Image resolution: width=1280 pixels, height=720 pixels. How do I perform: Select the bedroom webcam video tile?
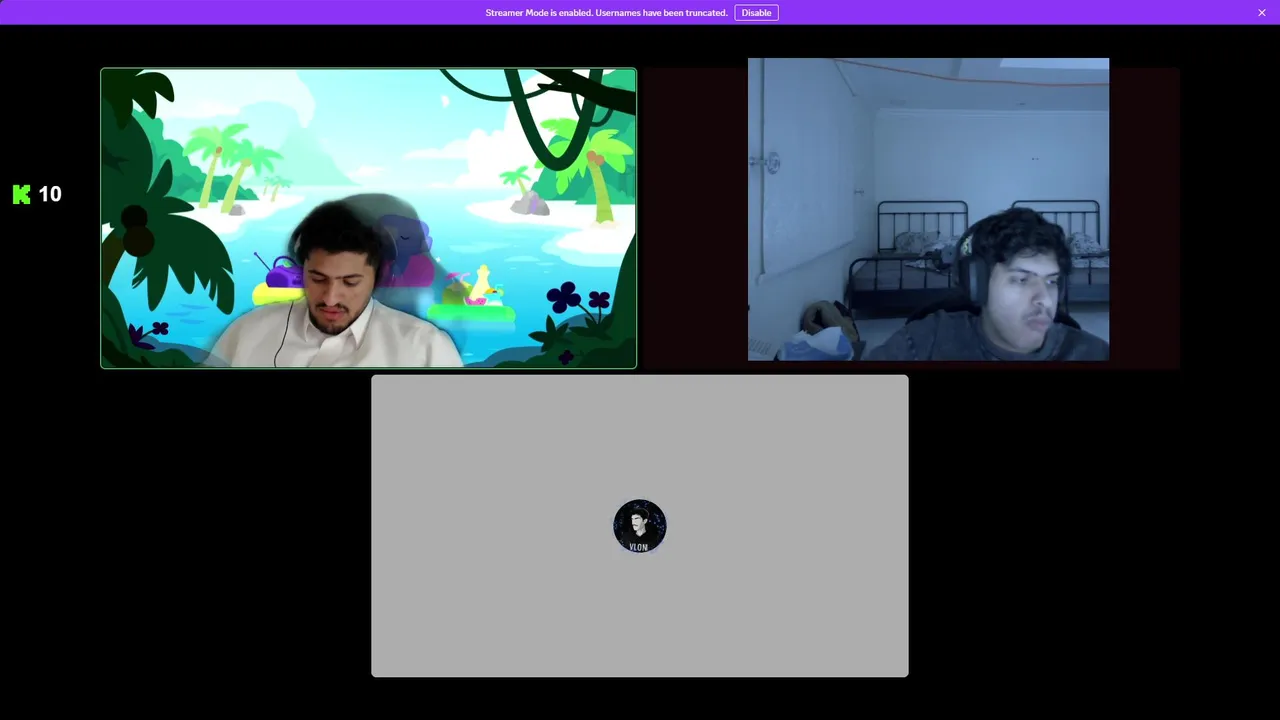928,209
